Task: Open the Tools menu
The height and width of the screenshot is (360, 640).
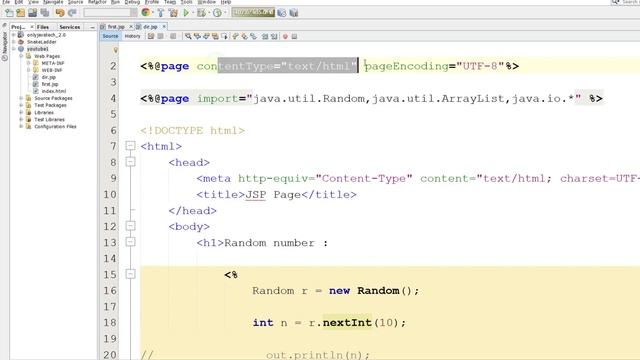Action: point(187,2)
